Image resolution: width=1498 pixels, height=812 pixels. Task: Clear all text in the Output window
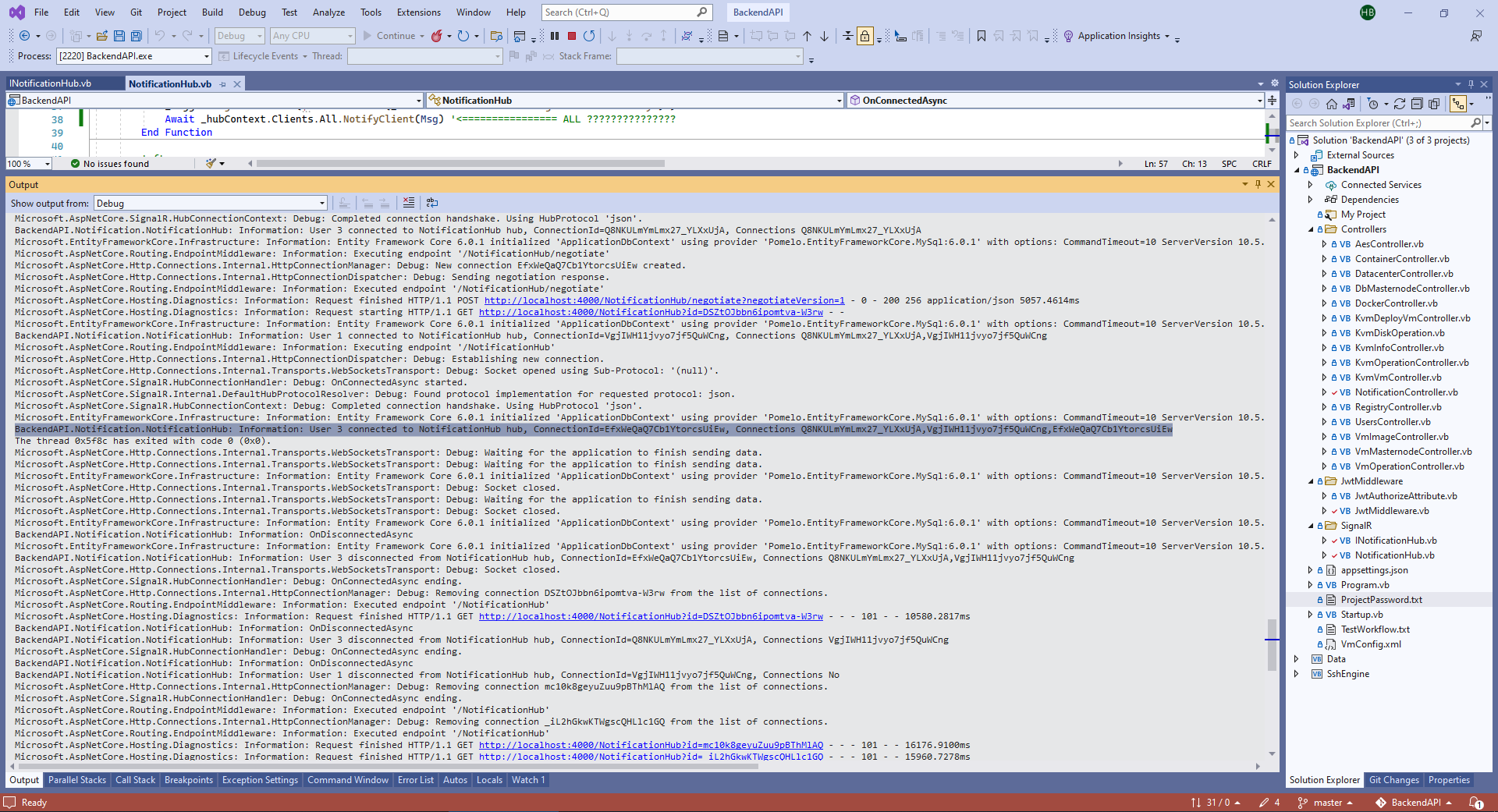(409, 203)
